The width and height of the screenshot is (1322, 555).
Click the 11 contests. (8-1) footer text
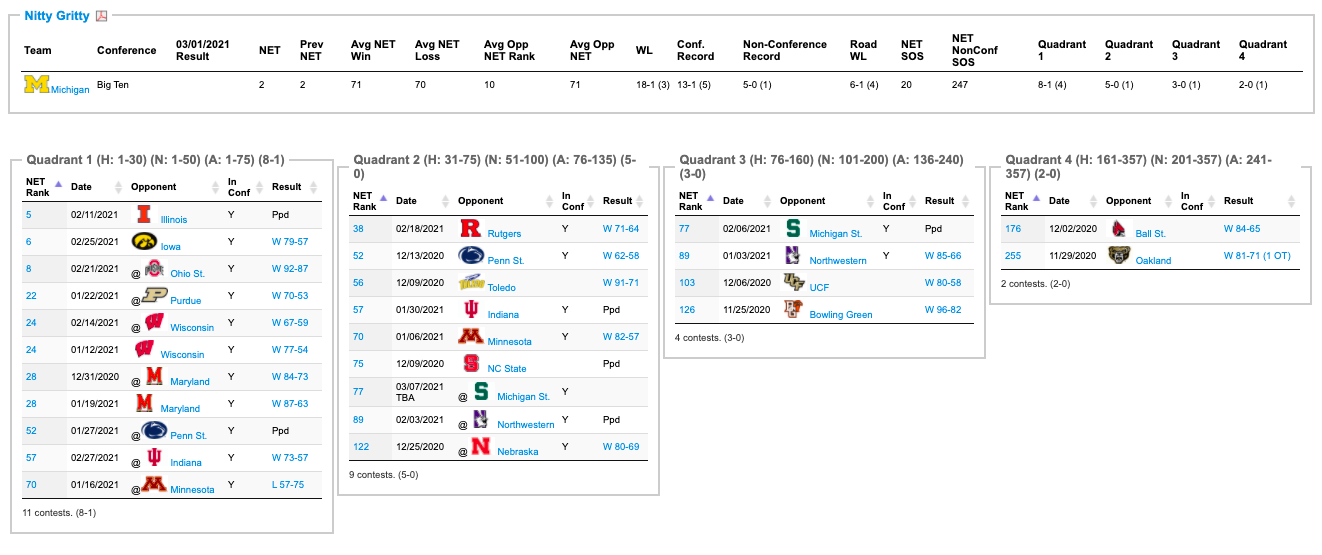(58, 512)
